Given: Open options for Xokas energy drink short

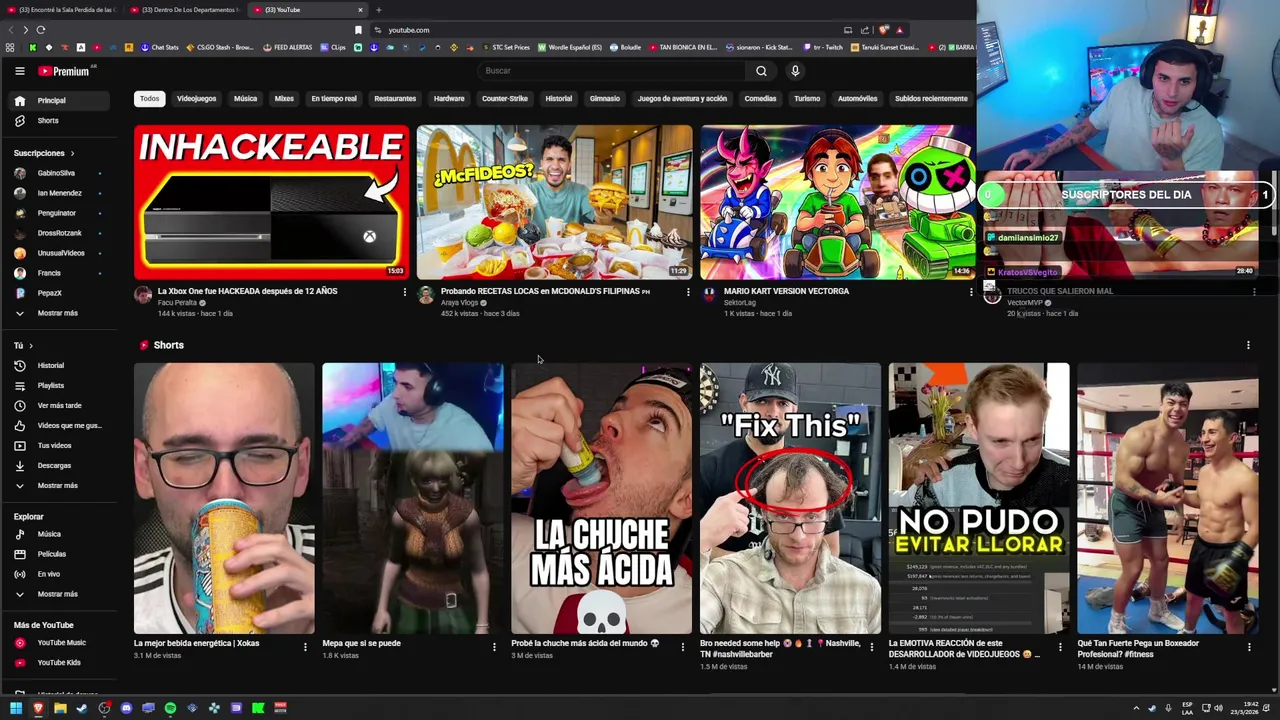Looking at the screenshot, I should [305, 647].
